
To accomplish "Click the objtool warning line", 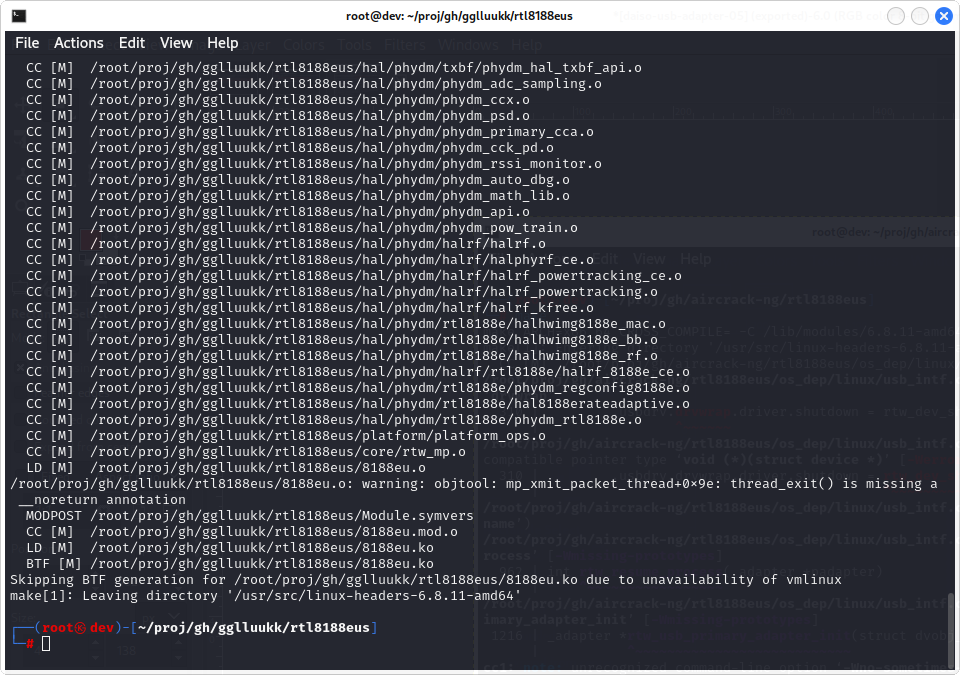I will point(472,483).
